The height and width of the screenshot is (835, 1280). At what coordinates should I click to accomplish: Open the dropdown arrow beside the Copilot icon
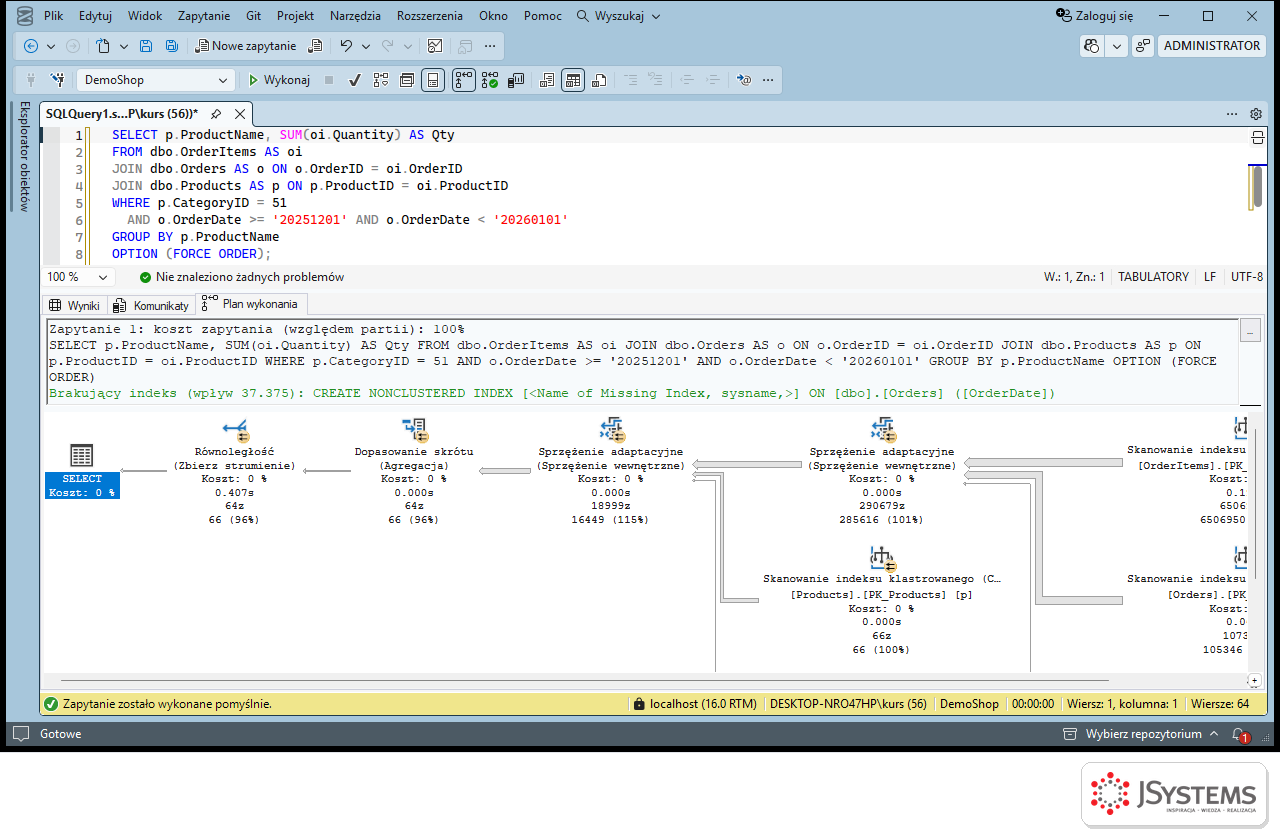pos(1117,46)
